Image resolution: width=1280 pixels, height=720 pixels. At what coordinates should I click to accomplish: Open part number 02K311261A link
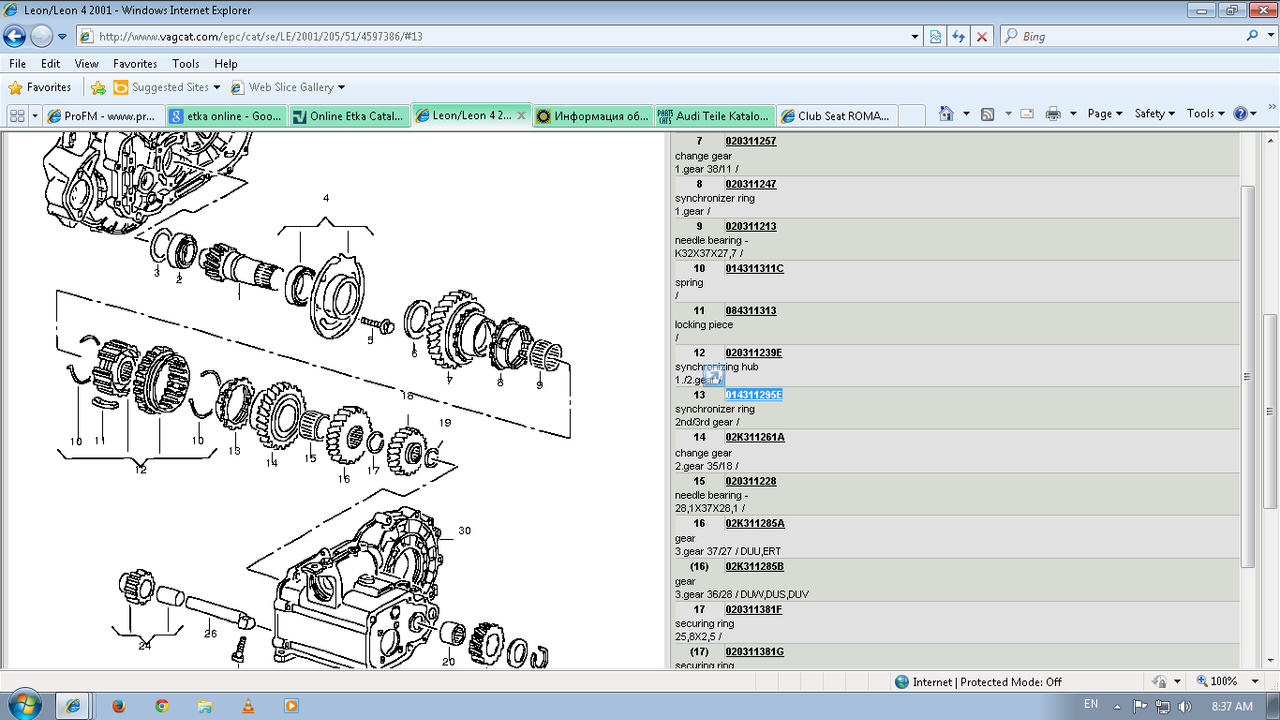point(755,437)
